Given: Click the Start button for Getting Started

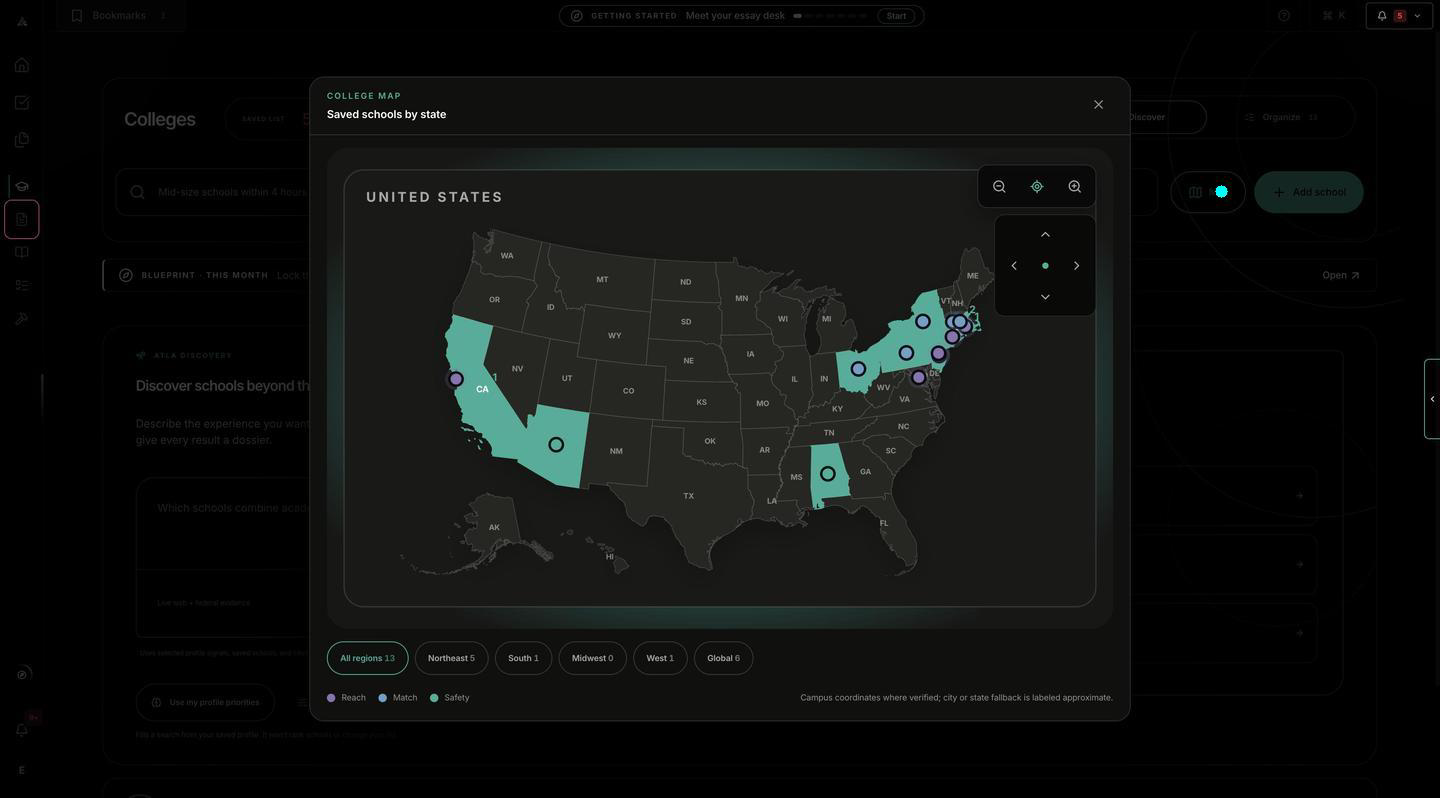Looking at the screenshot, I should click(x=896, y=16).
